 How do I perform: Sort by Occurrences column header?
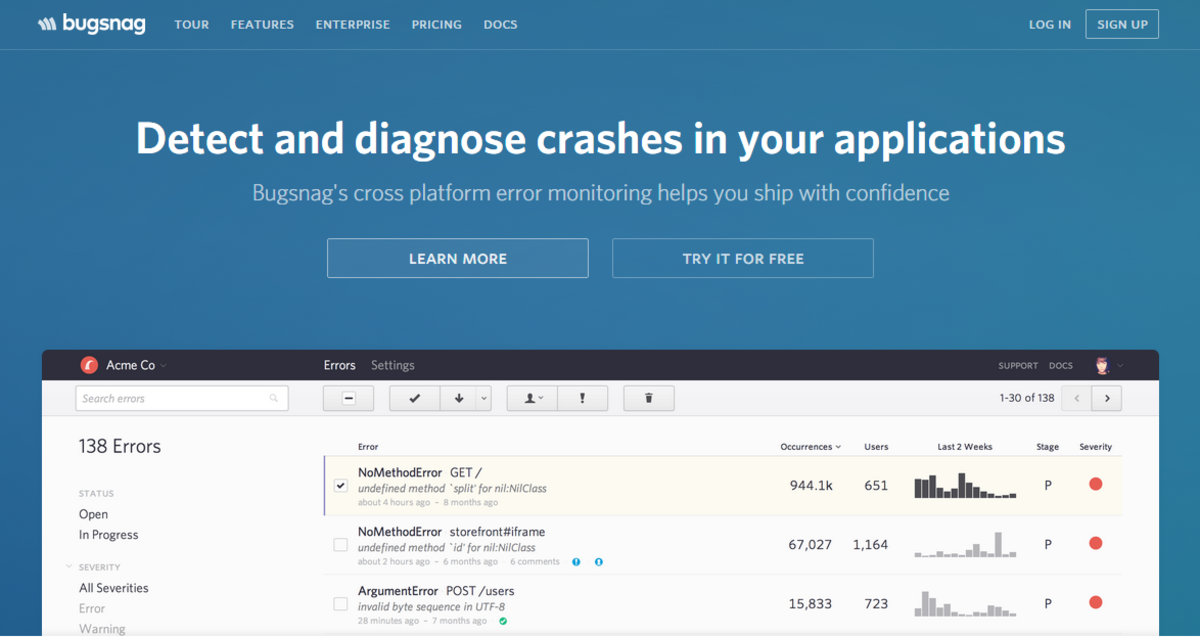click(811, 447)
